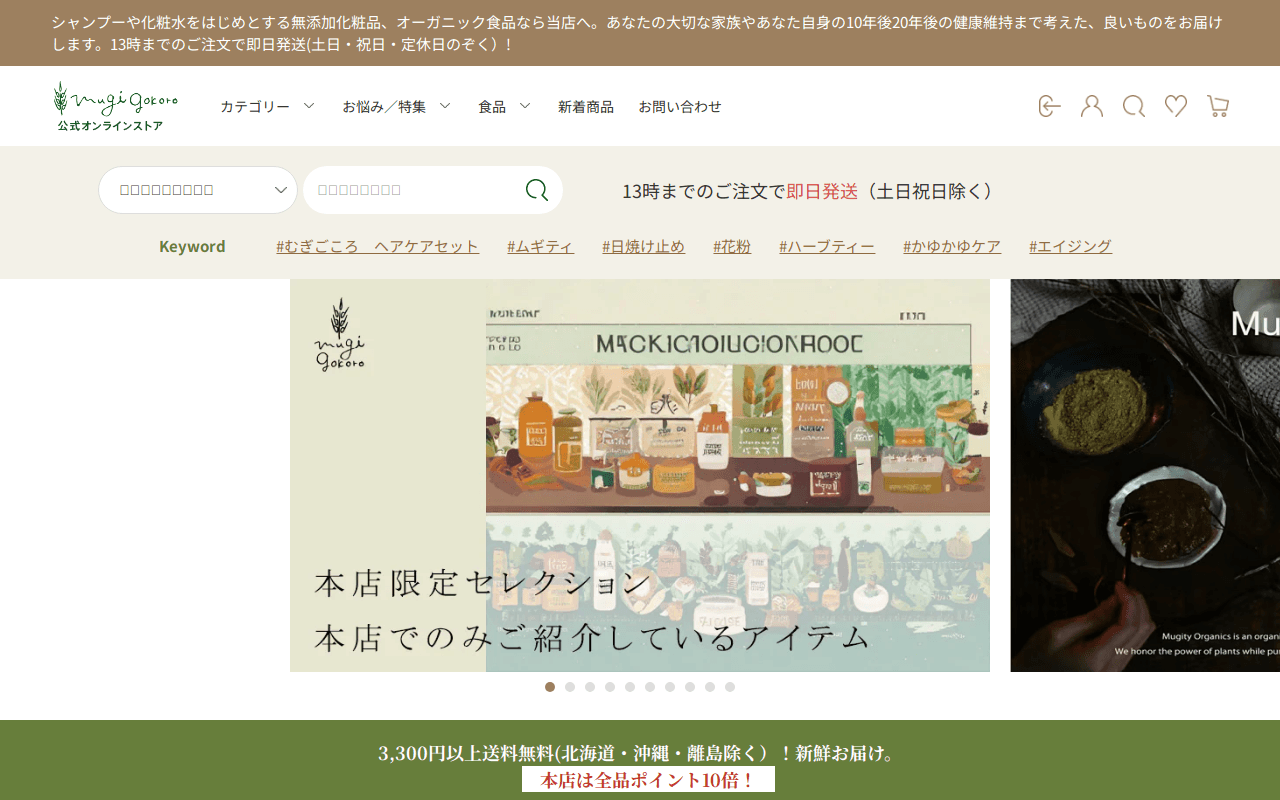Open the 新着商品 menu item
Viewport: 1280px width, 800px height.
coord(586,106)
